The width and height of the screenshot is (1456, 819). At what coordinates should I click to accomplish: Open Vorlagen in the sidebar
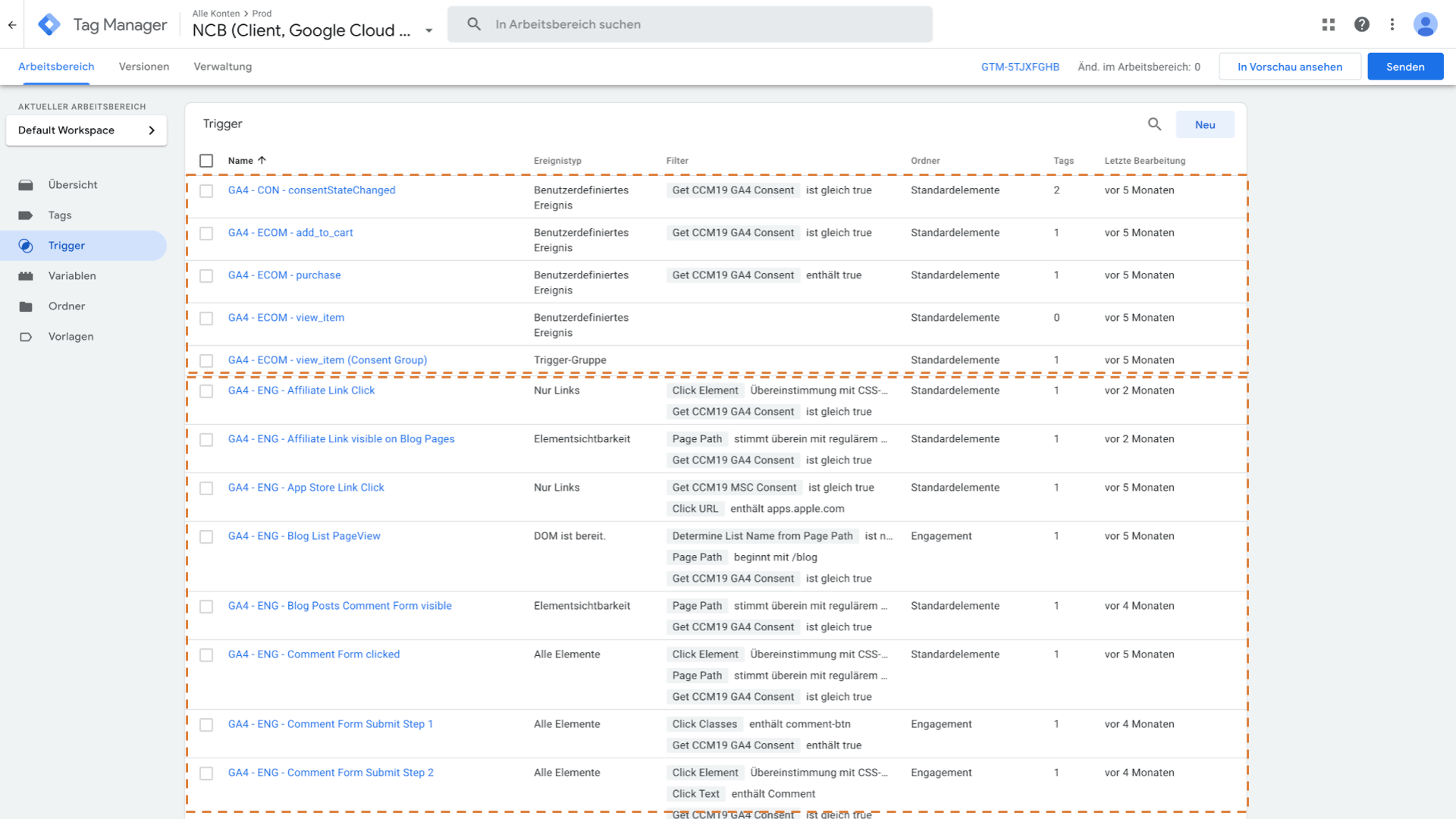tap(71, 337)
